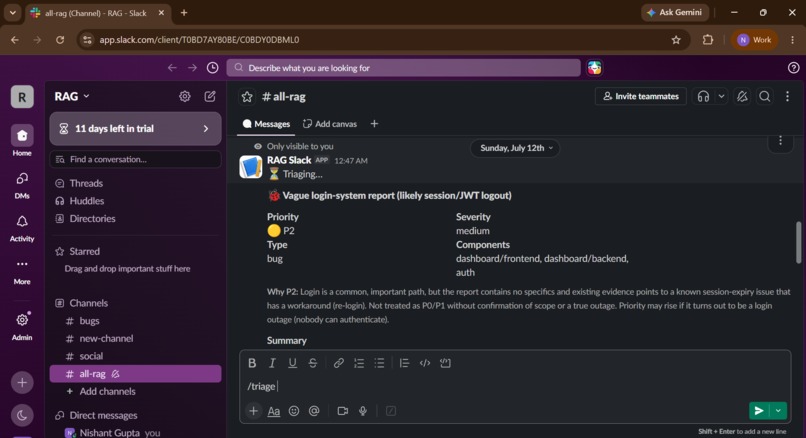Open DMs in left rail

pos(22,184)
